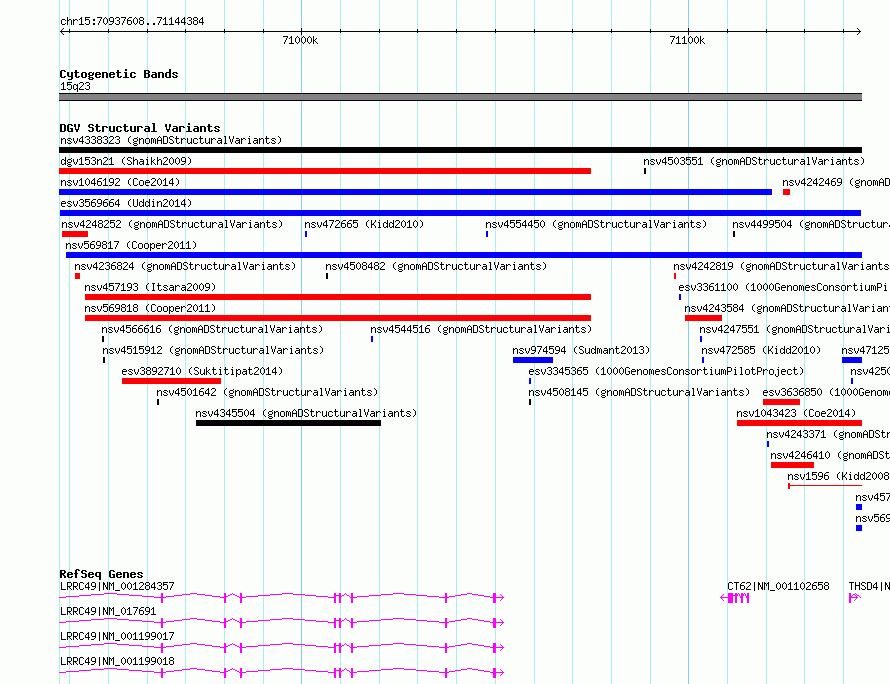Viewport: 890px width, 684px height.
Task: Click the red nsv4248252 variant block
Action: (75, 234)
